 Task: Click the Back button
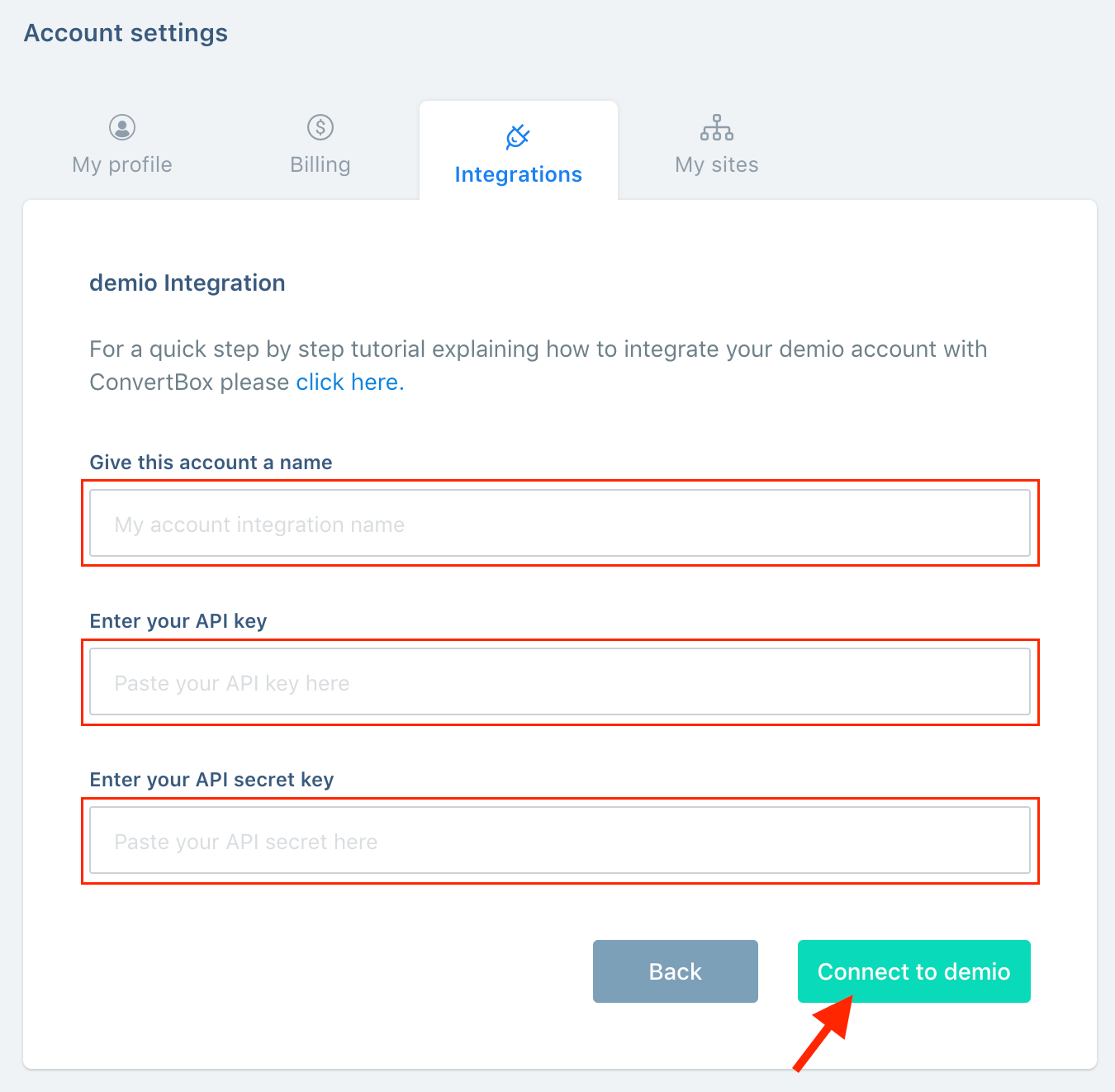pos(676,971)
